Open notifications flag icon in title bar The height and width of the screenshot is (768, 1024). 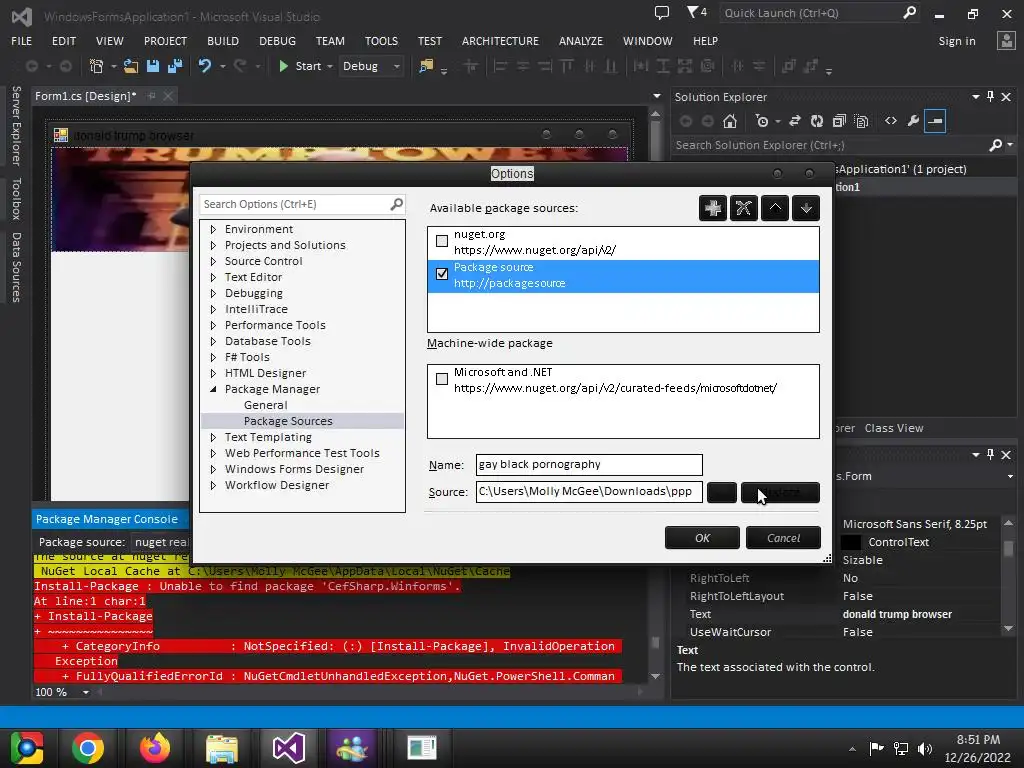pos(696,12)
